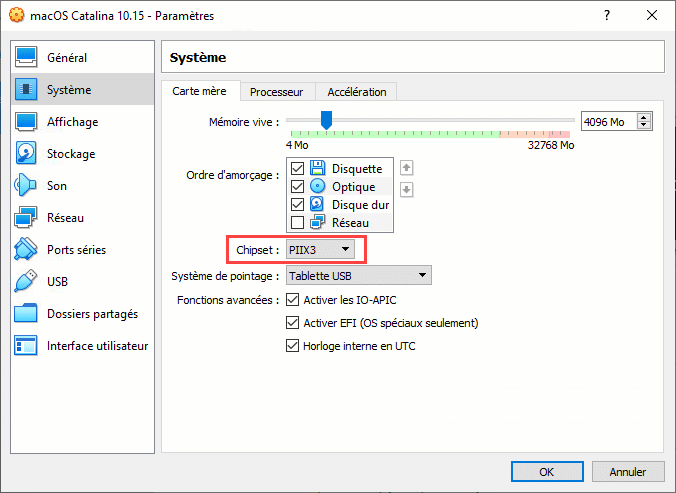Viewport: 676px width, 493px height.
Task: Switch to the Carte mère tab
Action: pyautogui.click(x=199, y=91)
